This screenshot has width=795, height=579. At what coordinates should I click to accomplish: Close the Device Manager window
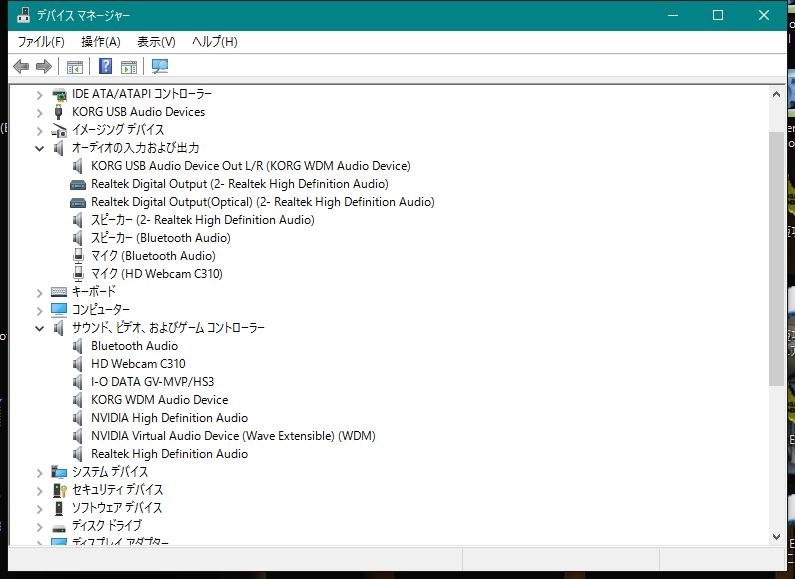coord(764,15)
